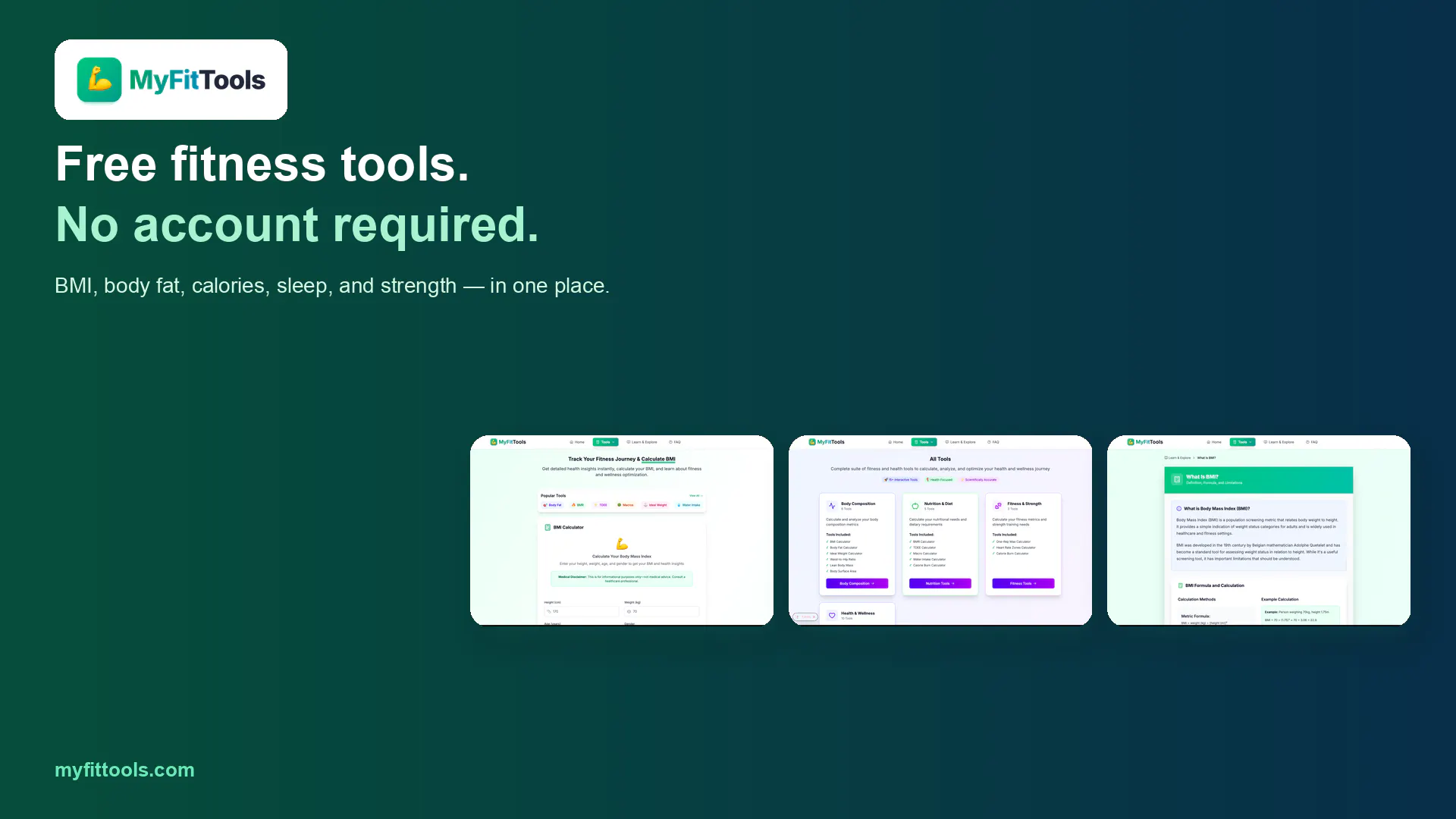Expand the Tools dropdown in the All Tools thumbnail
1456x819 pixels.
coord(924,442)
